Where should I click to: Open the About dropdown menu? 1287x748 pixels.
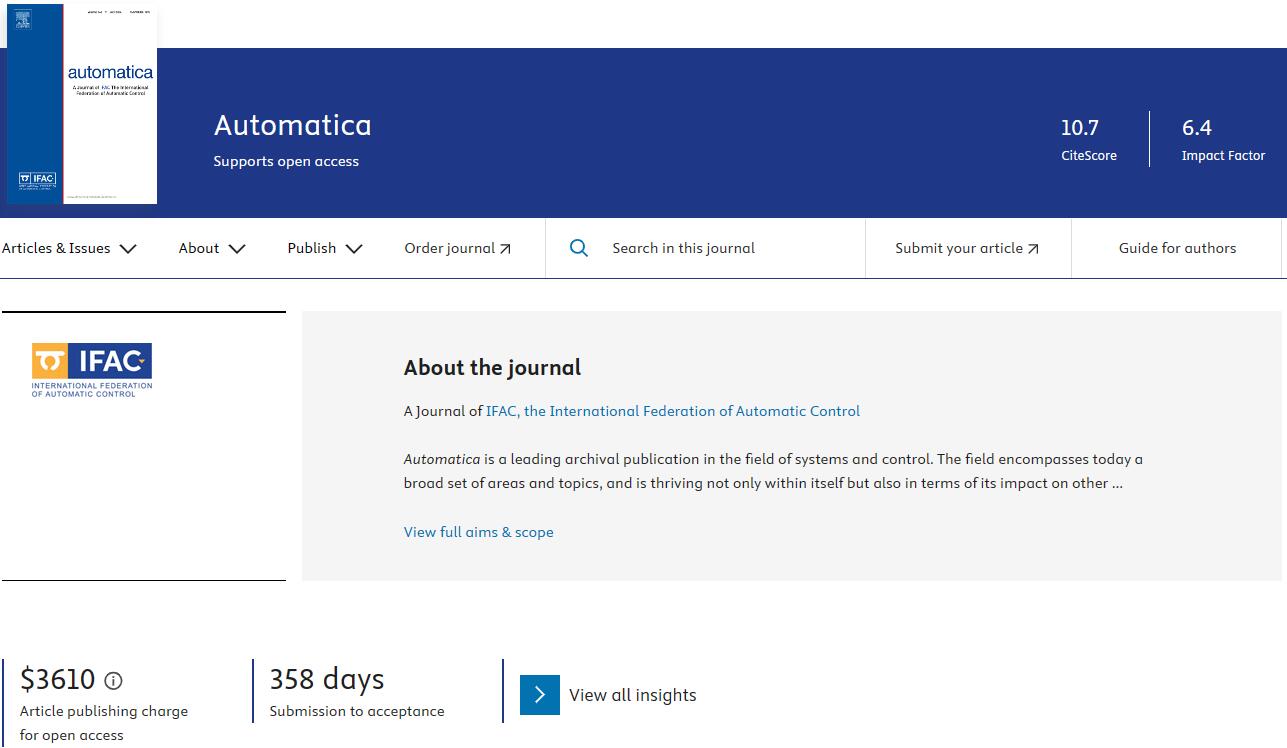point(212,248)
